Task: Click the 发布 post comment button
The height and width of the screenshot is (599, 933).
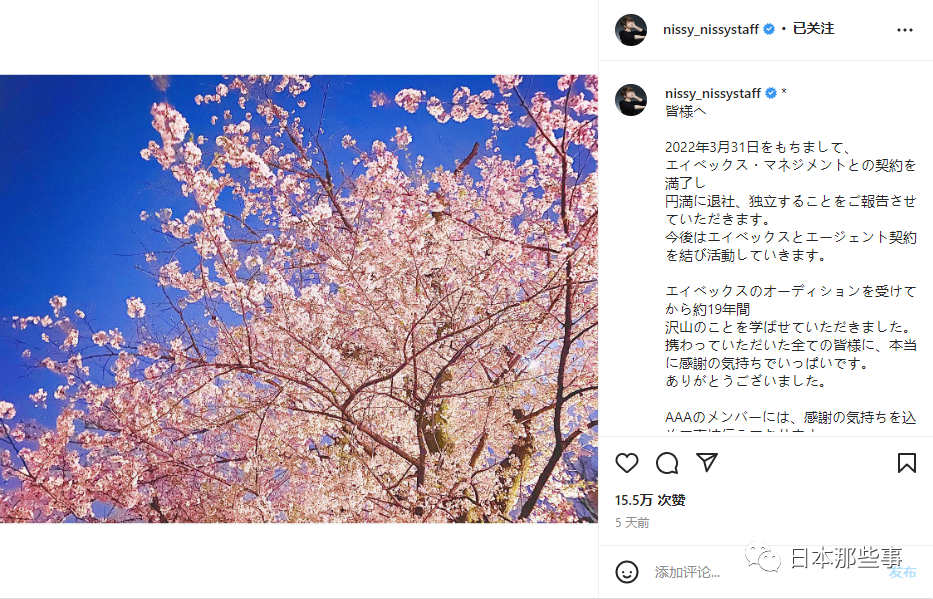Action: coord(902,572)
